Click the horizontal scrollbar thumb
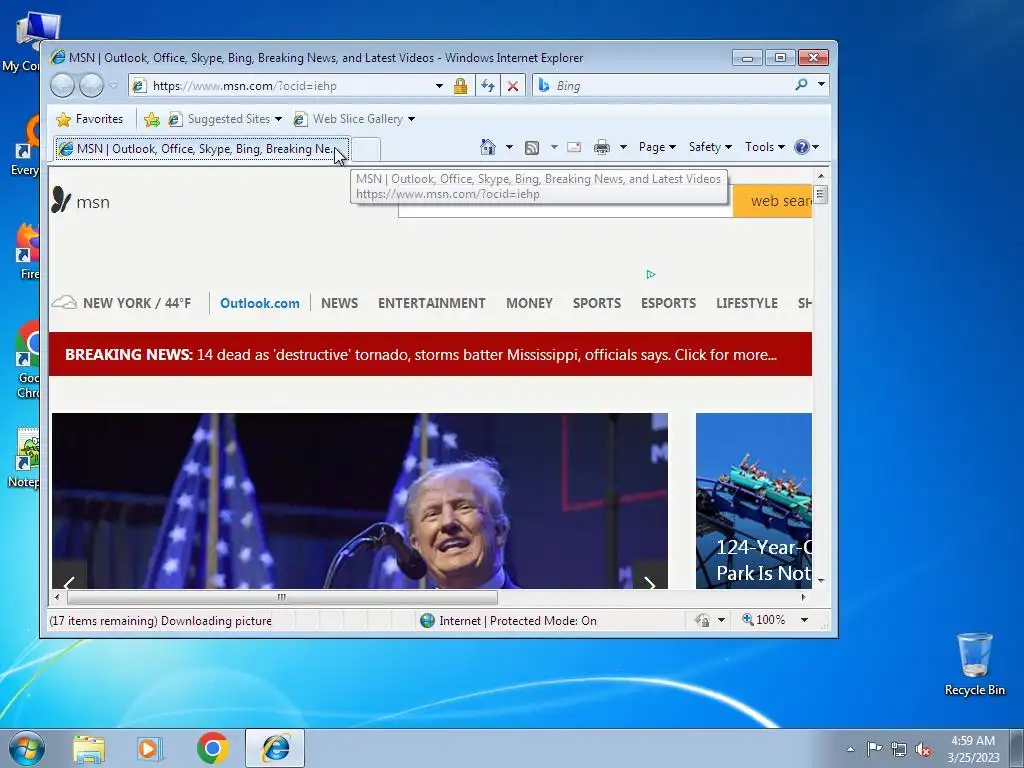1024x768 pixels. (282, 597)
